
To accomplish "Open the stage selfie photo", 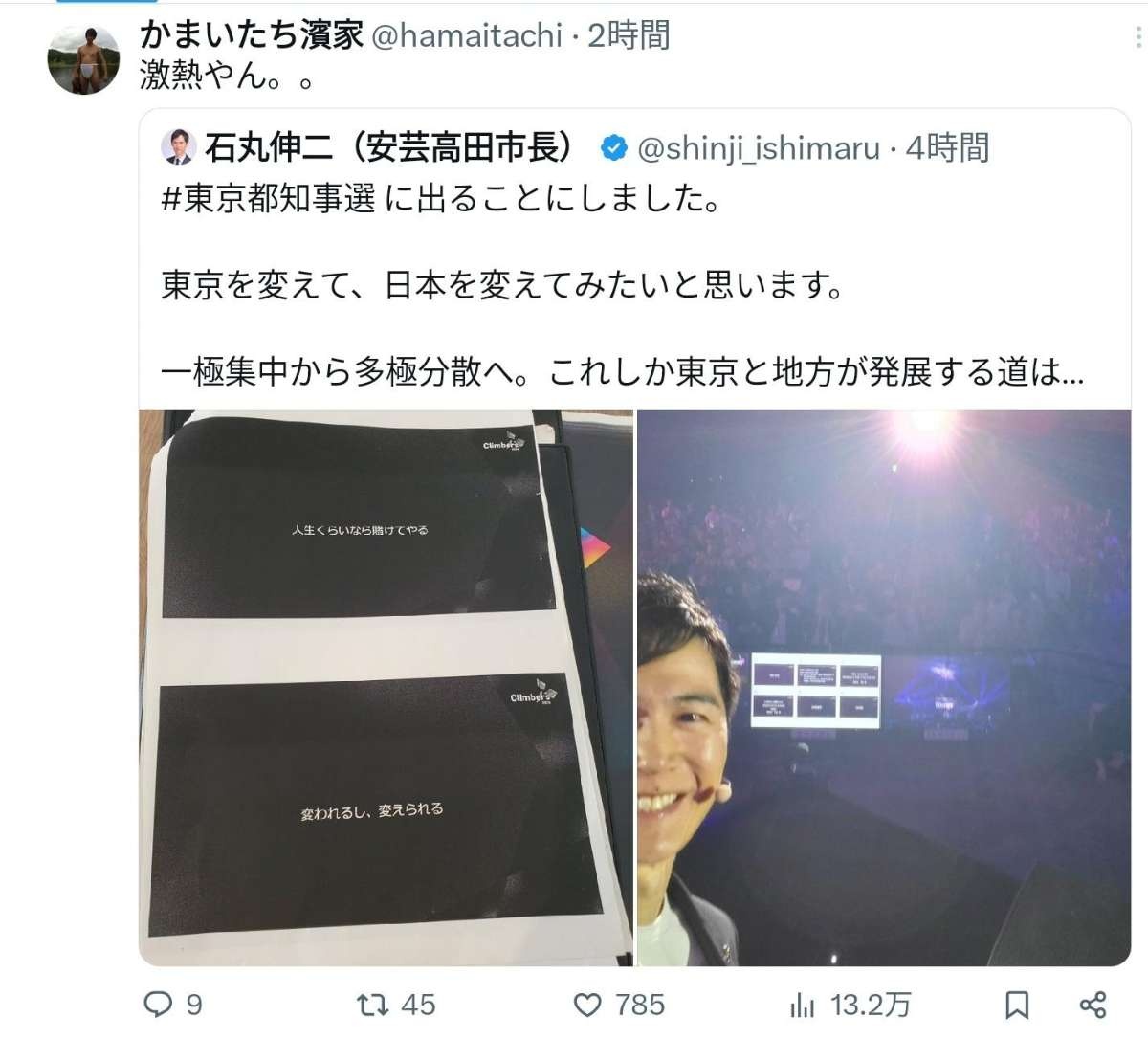I will 884,688.
